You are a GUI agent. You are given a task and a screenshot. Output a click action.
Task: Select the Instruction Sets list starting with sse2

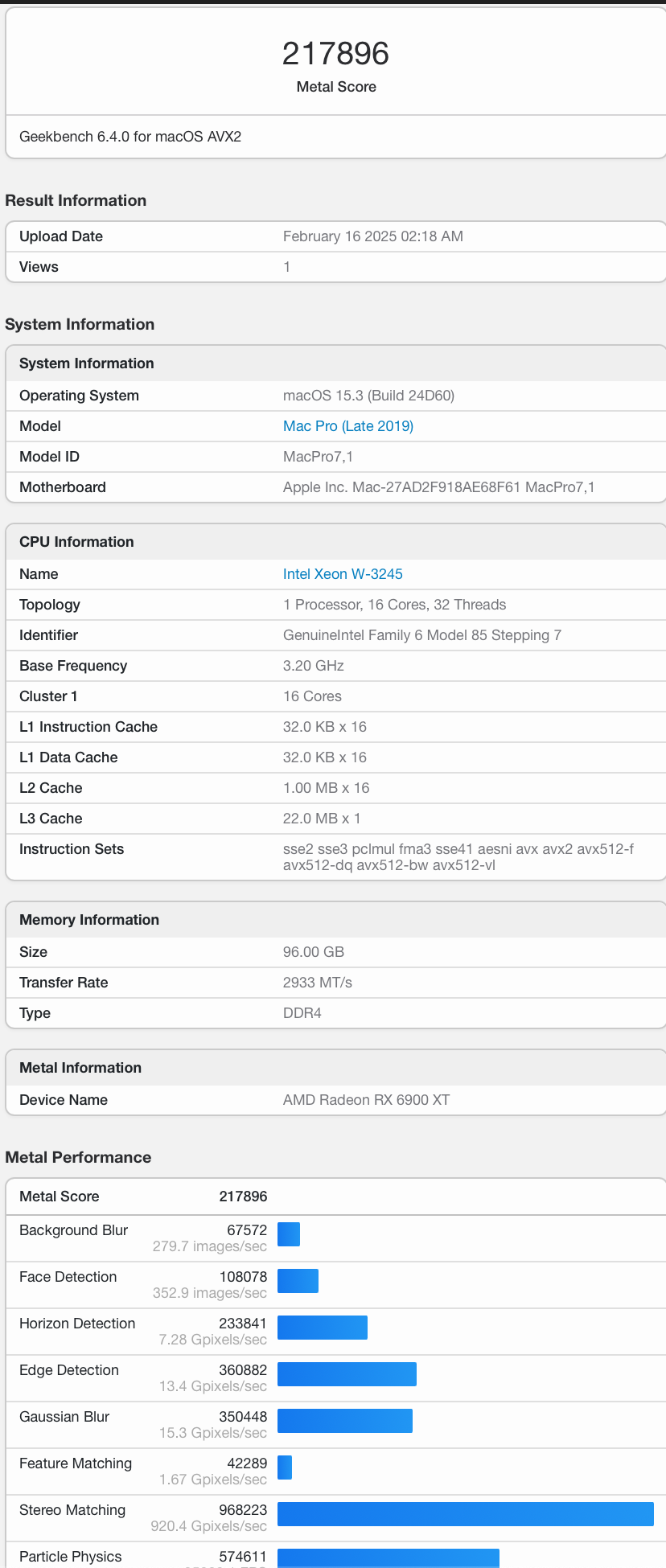click(x=458, y=857)
